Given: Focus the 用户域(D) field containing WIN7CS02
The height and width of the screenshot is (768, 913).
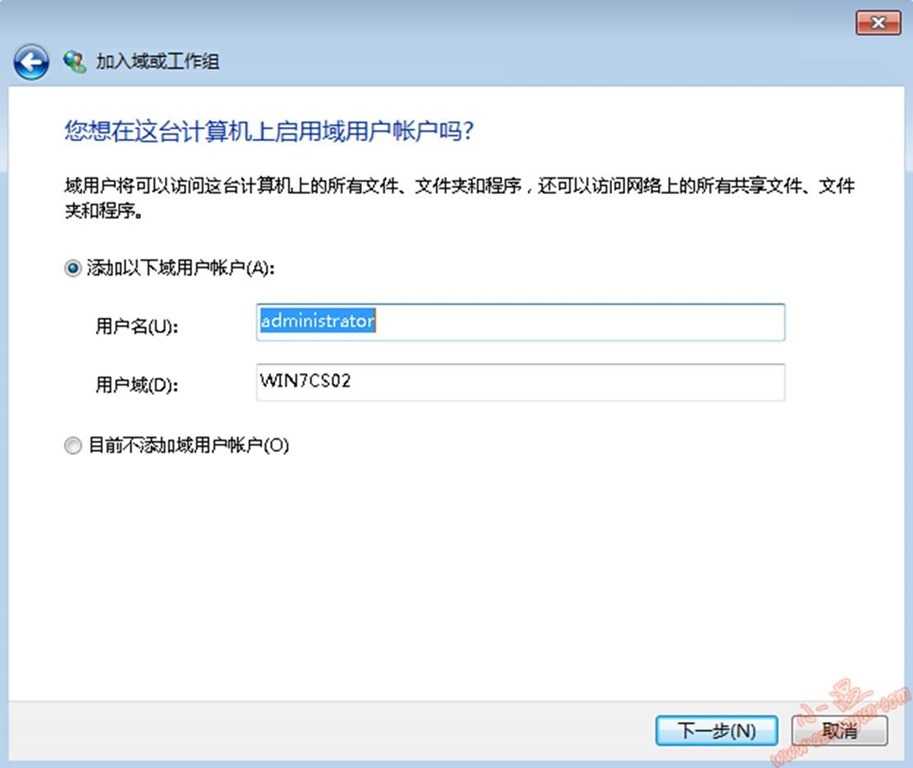Looking at the screenshot, I should pyautogui.click(x=521, y=382).
